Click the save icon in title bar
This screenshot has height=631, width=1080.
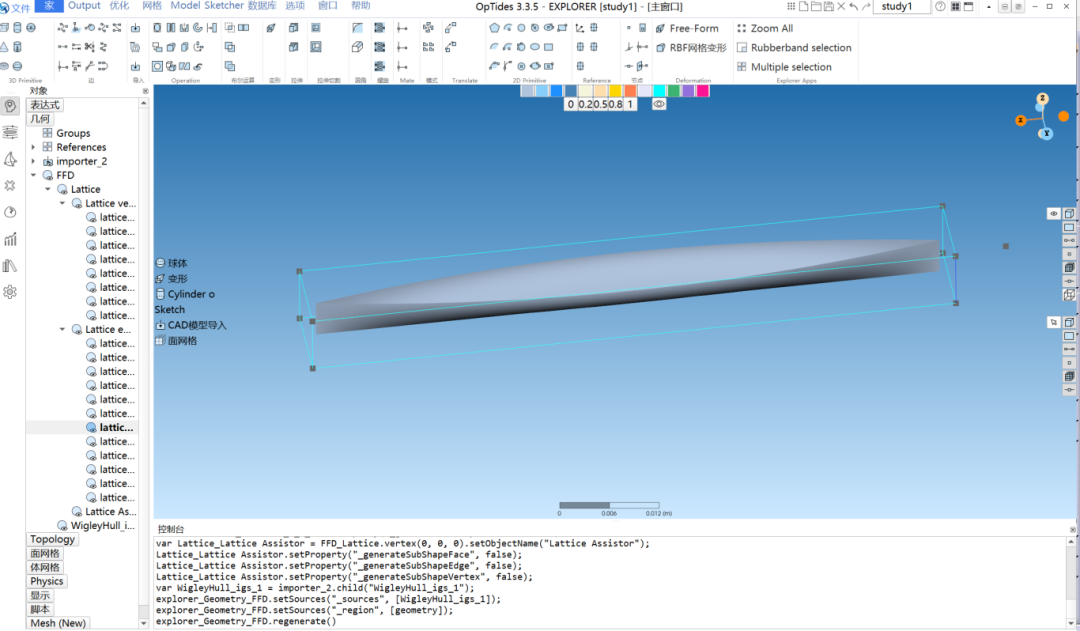click(x=829, y=6)
